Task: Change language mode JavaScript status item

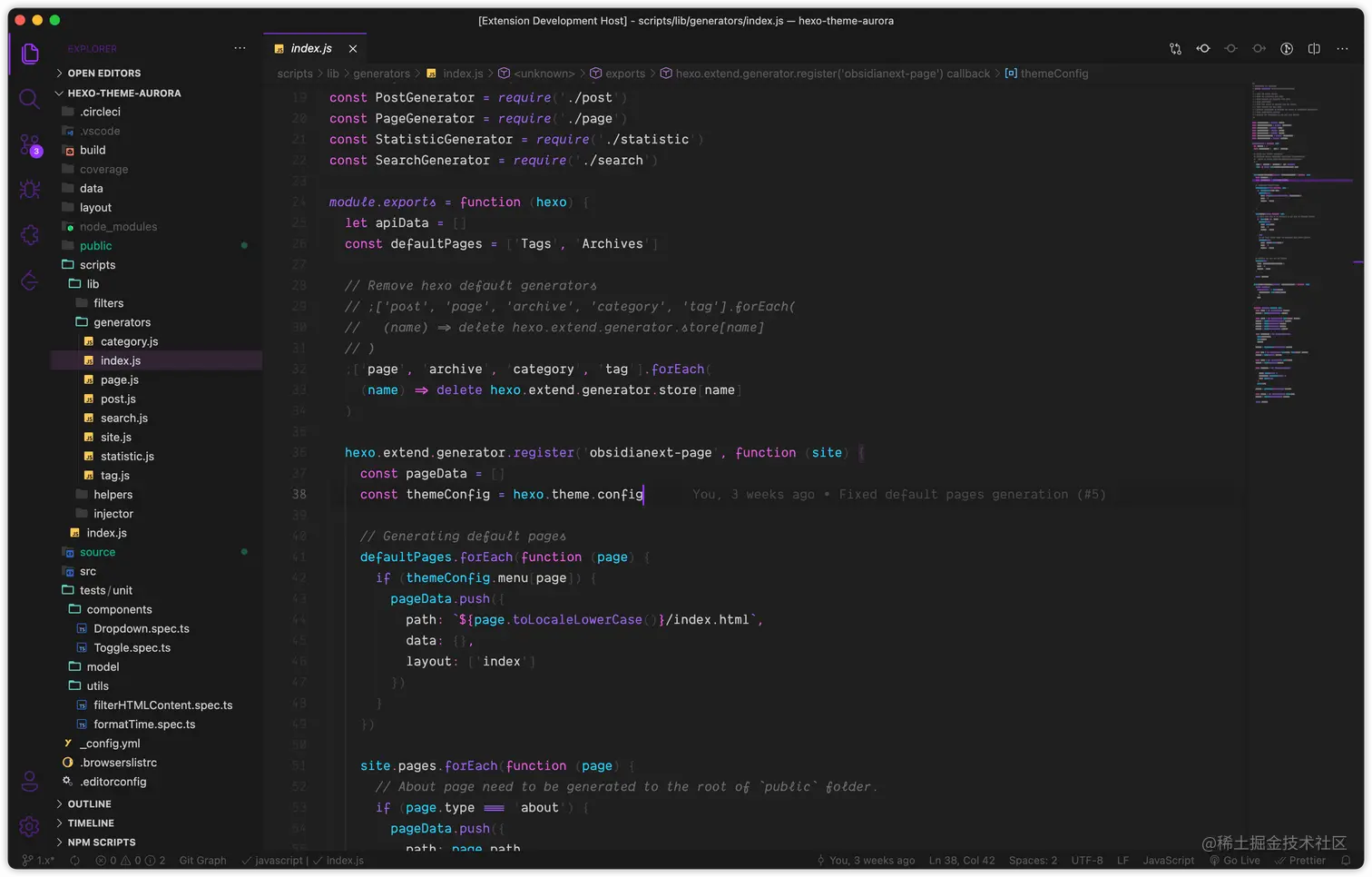Action: tap(1168, 861)
